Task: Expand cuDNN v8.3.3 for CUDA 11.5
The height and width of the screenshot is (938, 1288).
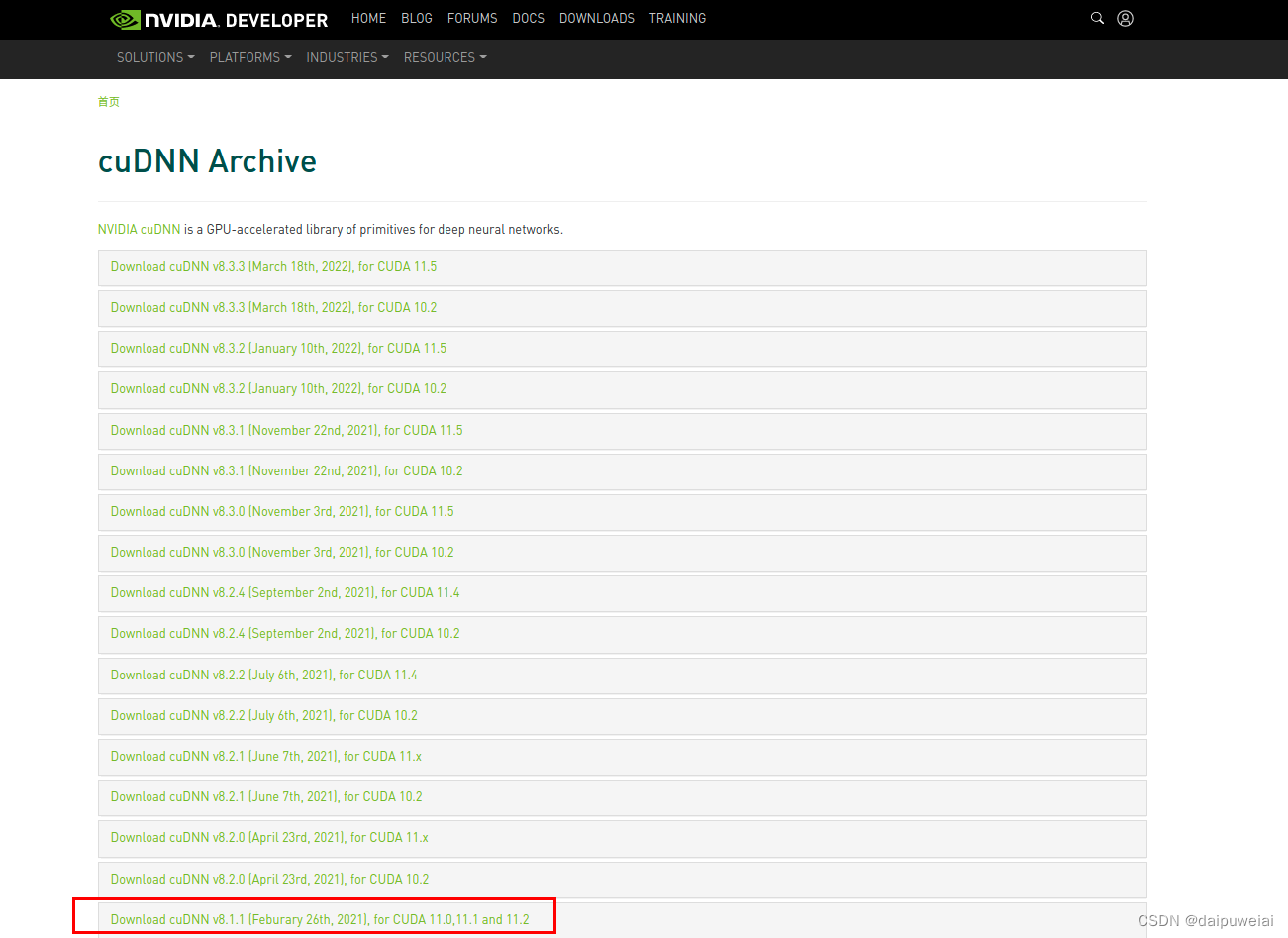Action: (623, 267)
